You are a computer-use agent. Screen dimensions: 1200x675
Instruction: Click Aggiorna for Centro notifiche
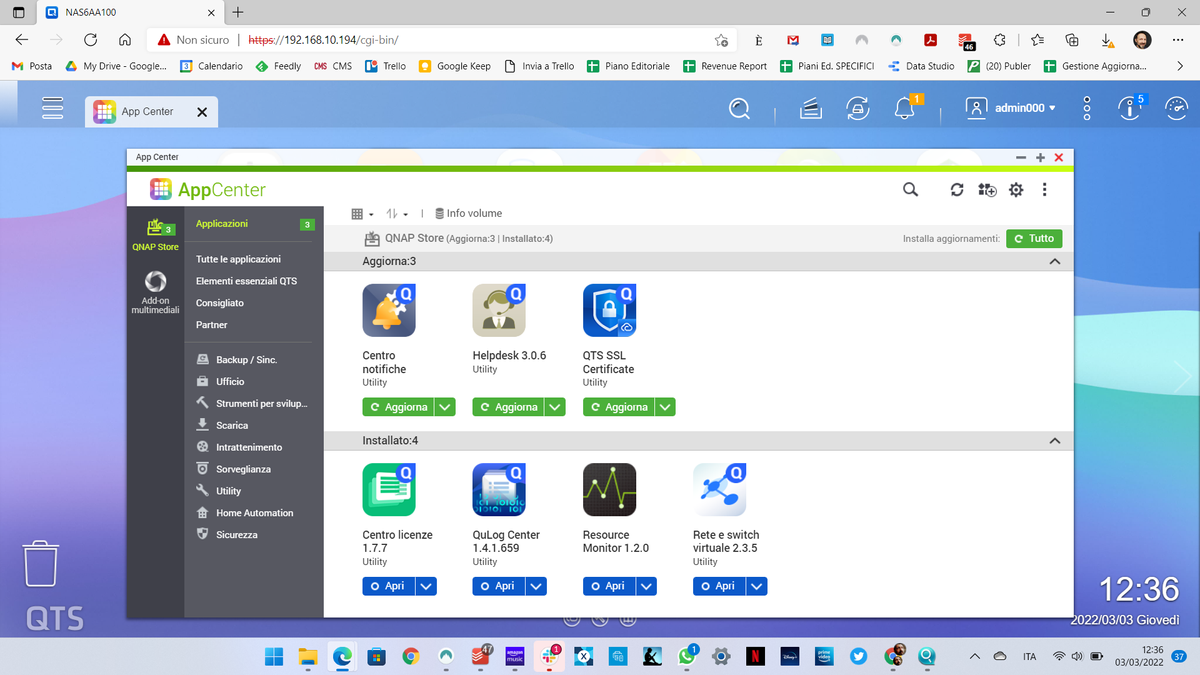pos(399,407)
